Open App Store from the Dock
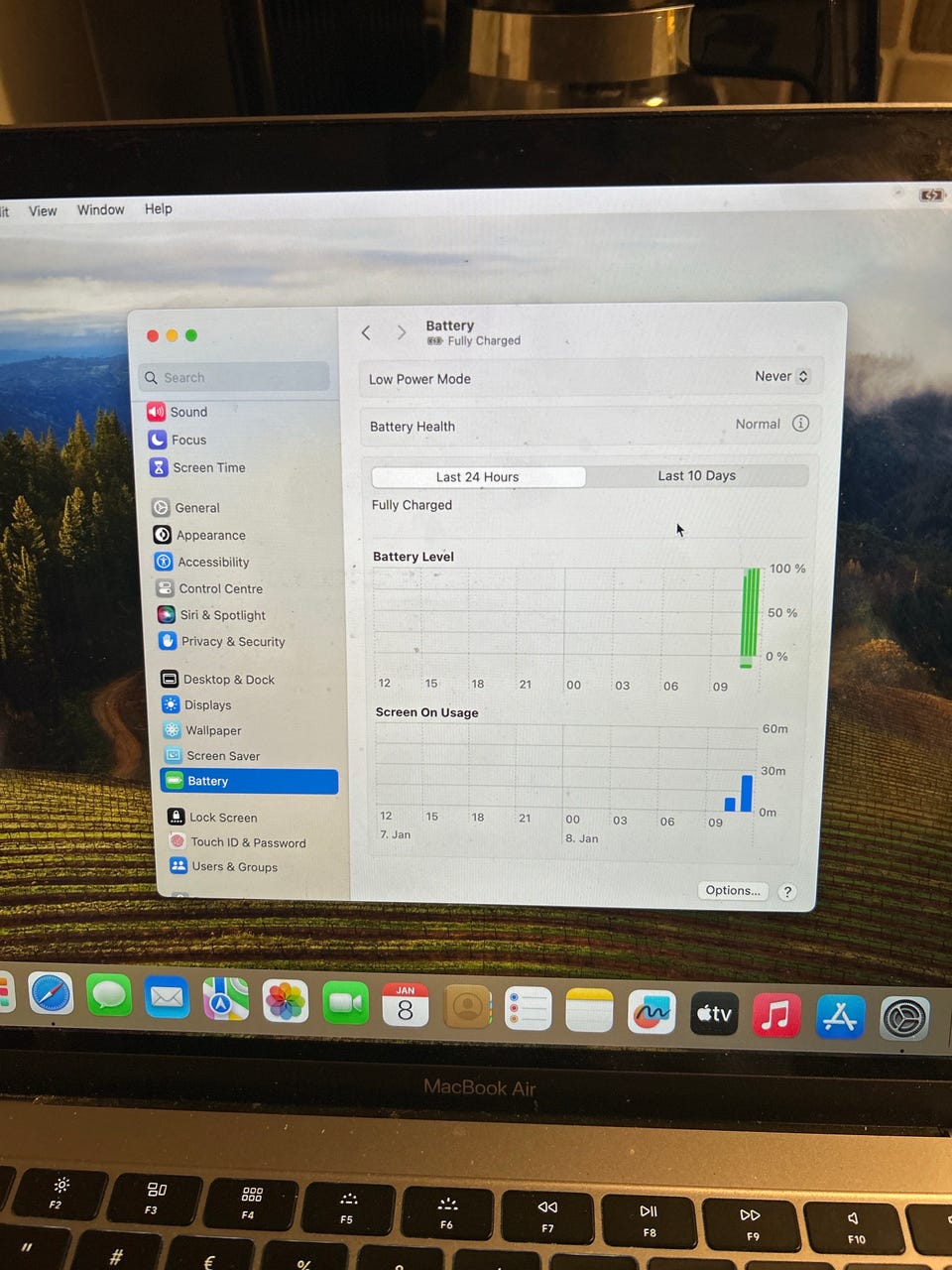Viewport: 952px width, 1270px height. tap(840, 1017)
